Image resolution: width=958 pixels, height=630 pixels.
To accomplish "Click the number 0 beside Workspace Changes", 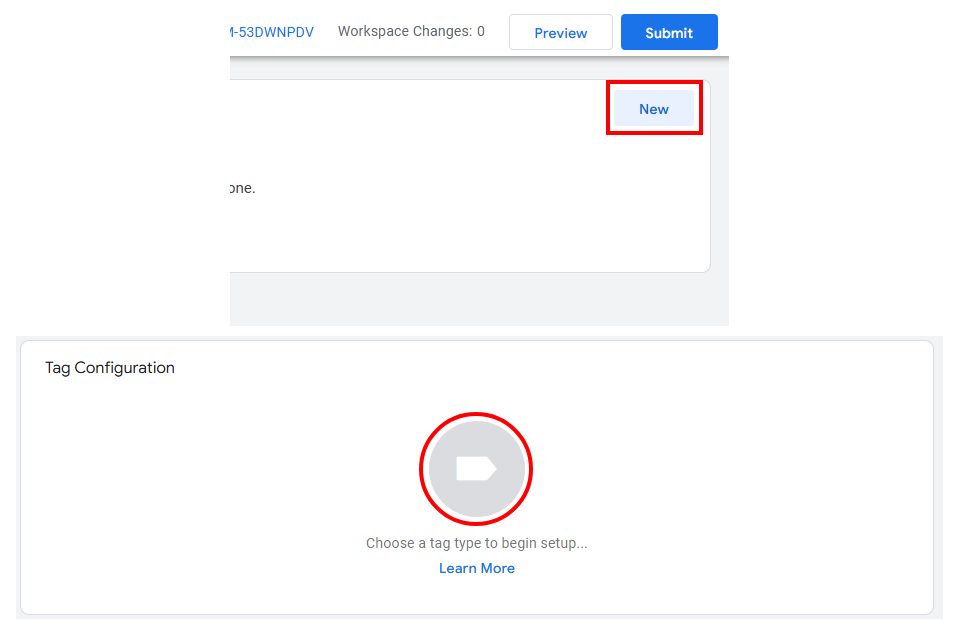I will point(480,31).
